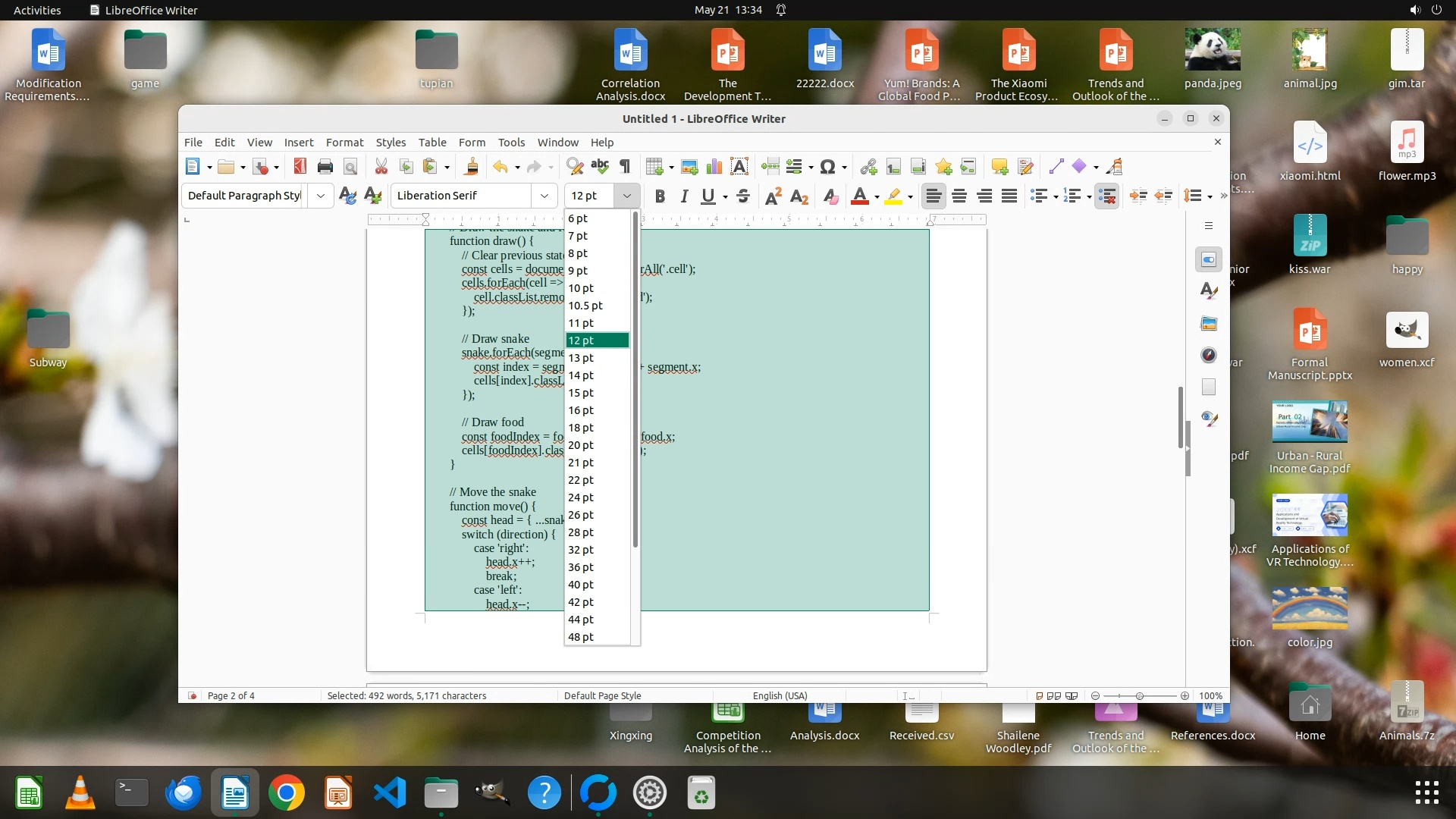Click the English (USA) language status field
This screenshot has width=1456, height=819.
[780, 695]
